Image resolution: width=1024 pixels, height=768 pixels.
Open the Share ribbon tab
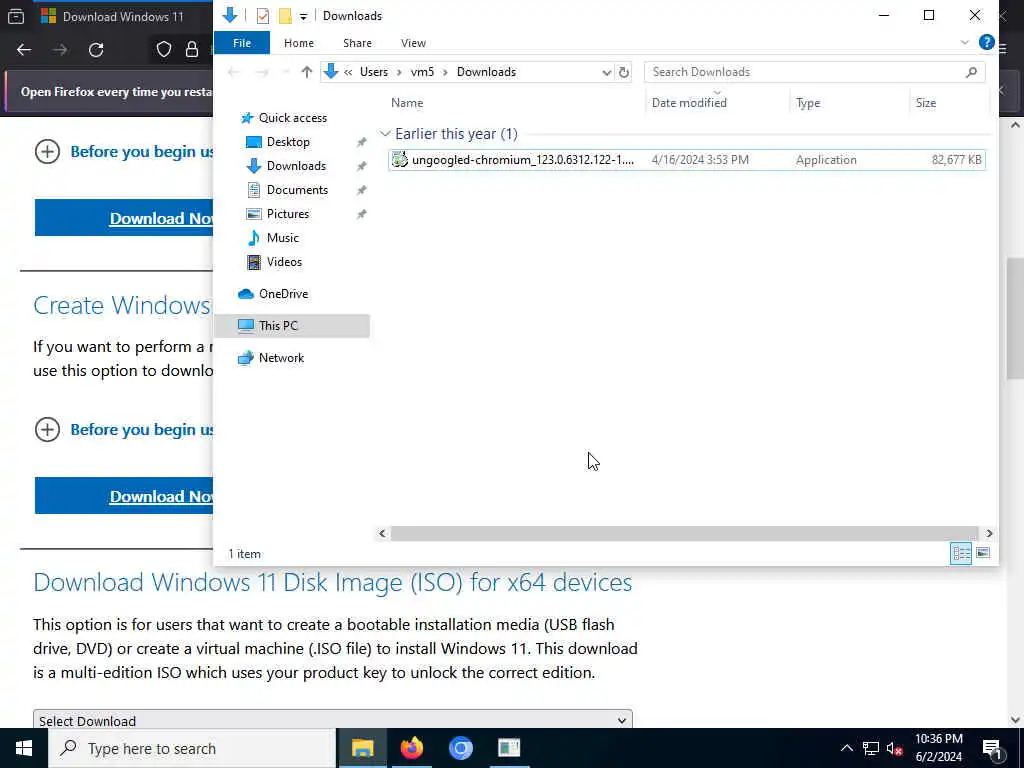(357, 43)
